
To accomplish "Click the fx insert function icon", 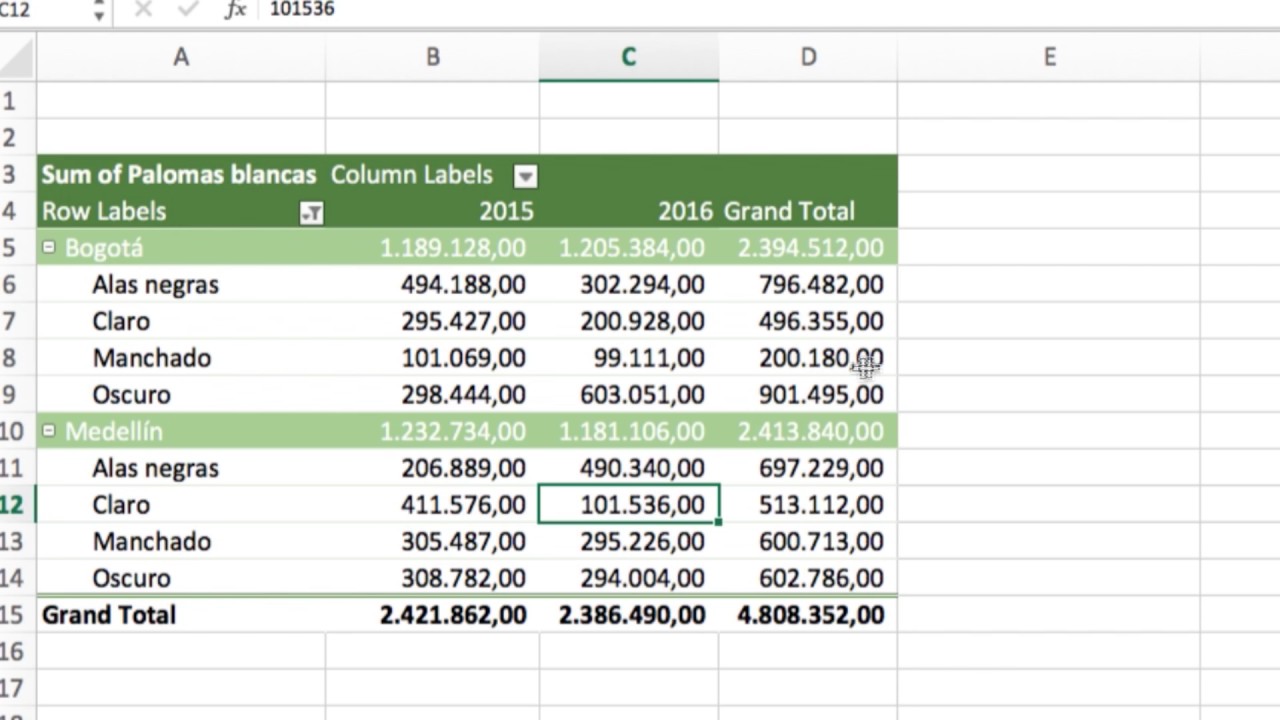I will coord(235,10).
